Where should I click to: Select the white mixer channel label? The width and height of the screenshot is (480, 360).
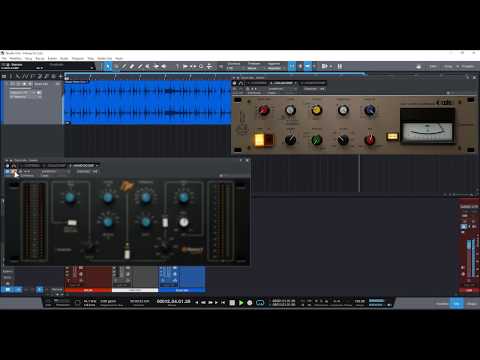click(x=135, y=290)
